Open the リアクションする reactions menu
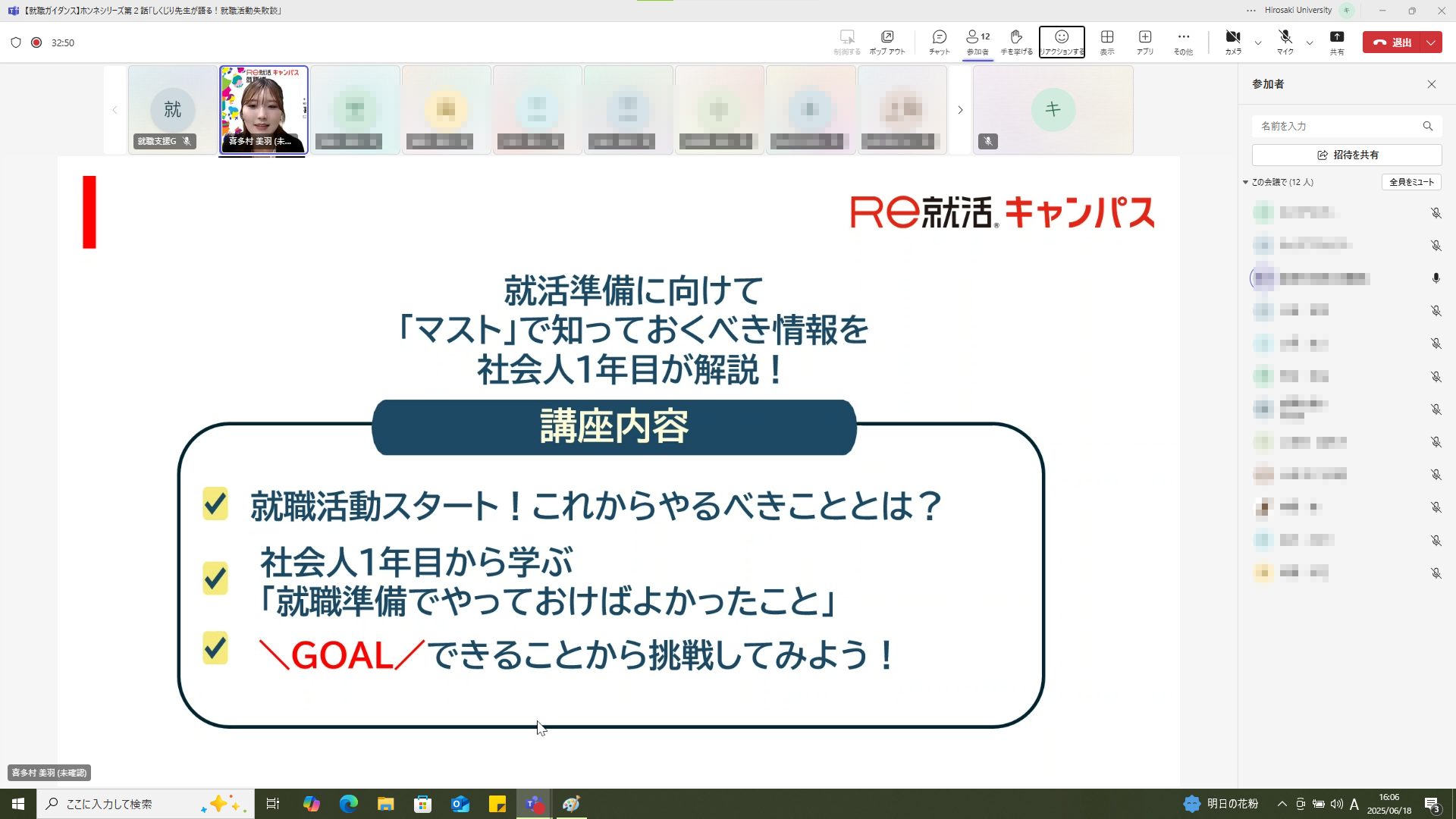Image resolution: width=1456 pixels, height=819 pixels. click(x=1062, y=42)
